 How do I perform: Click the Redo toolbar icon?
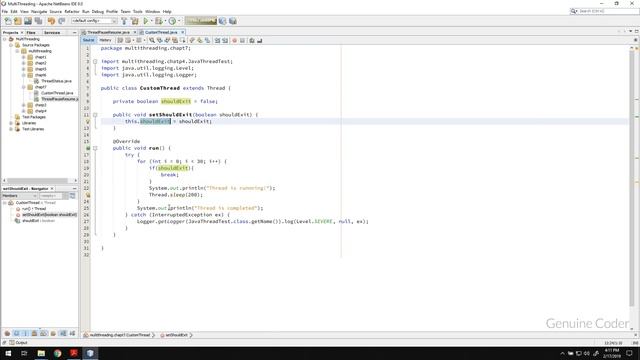[62, 21]
